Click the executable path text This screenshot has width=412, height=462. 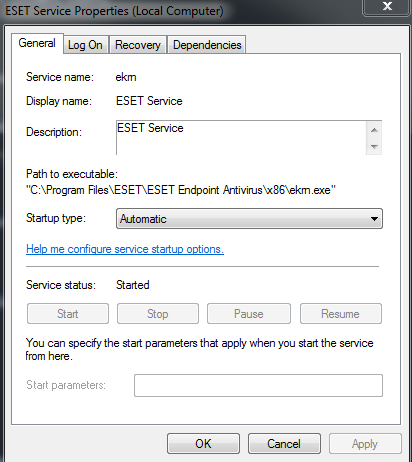pyautogui.click(x=181, y=190)
